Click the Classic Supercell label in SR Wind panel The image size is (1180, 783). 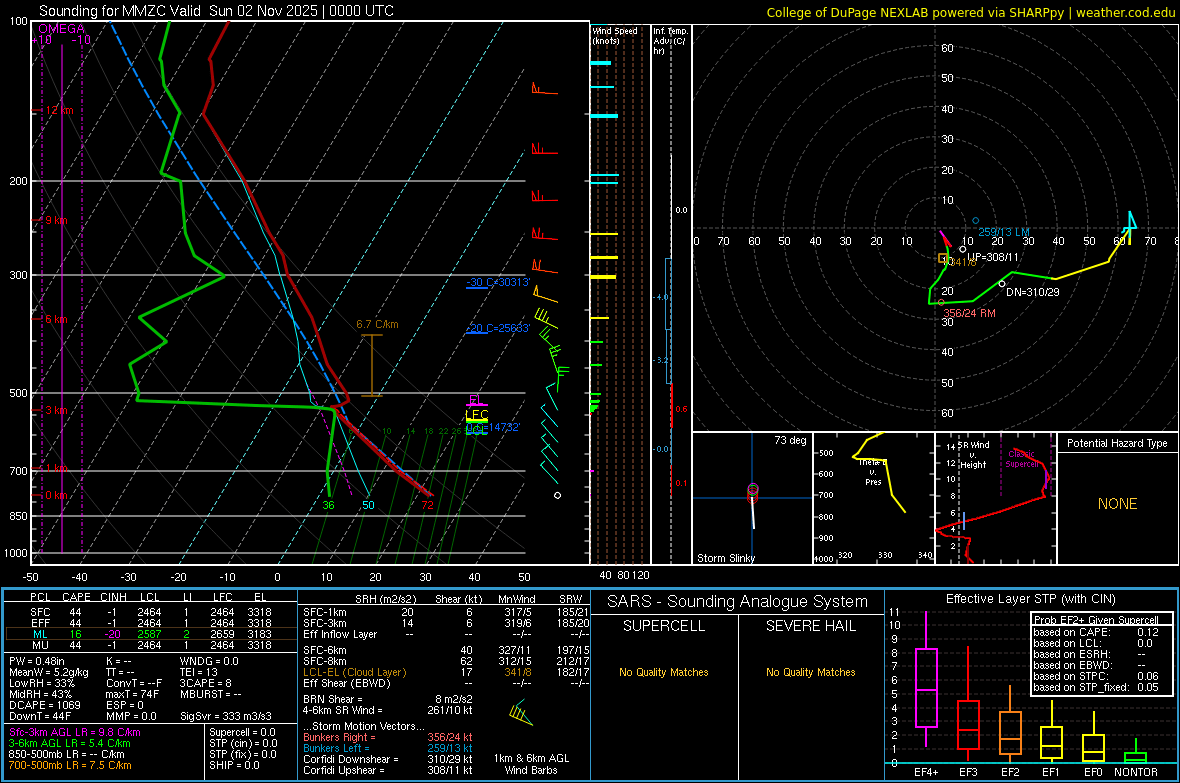(1022, 459)
